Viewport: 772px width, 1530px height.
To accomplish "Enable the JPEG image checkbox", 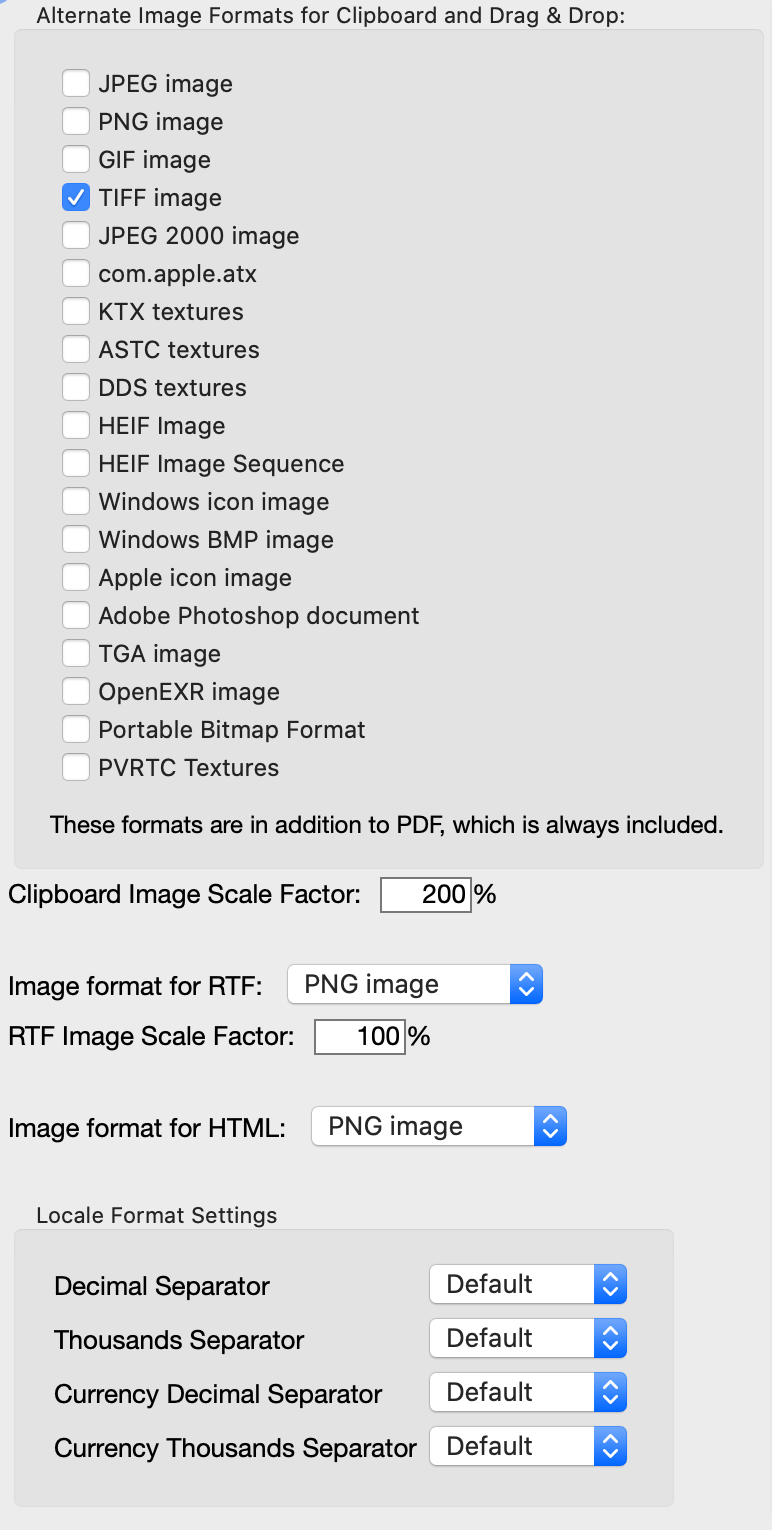I will point(76,83).
